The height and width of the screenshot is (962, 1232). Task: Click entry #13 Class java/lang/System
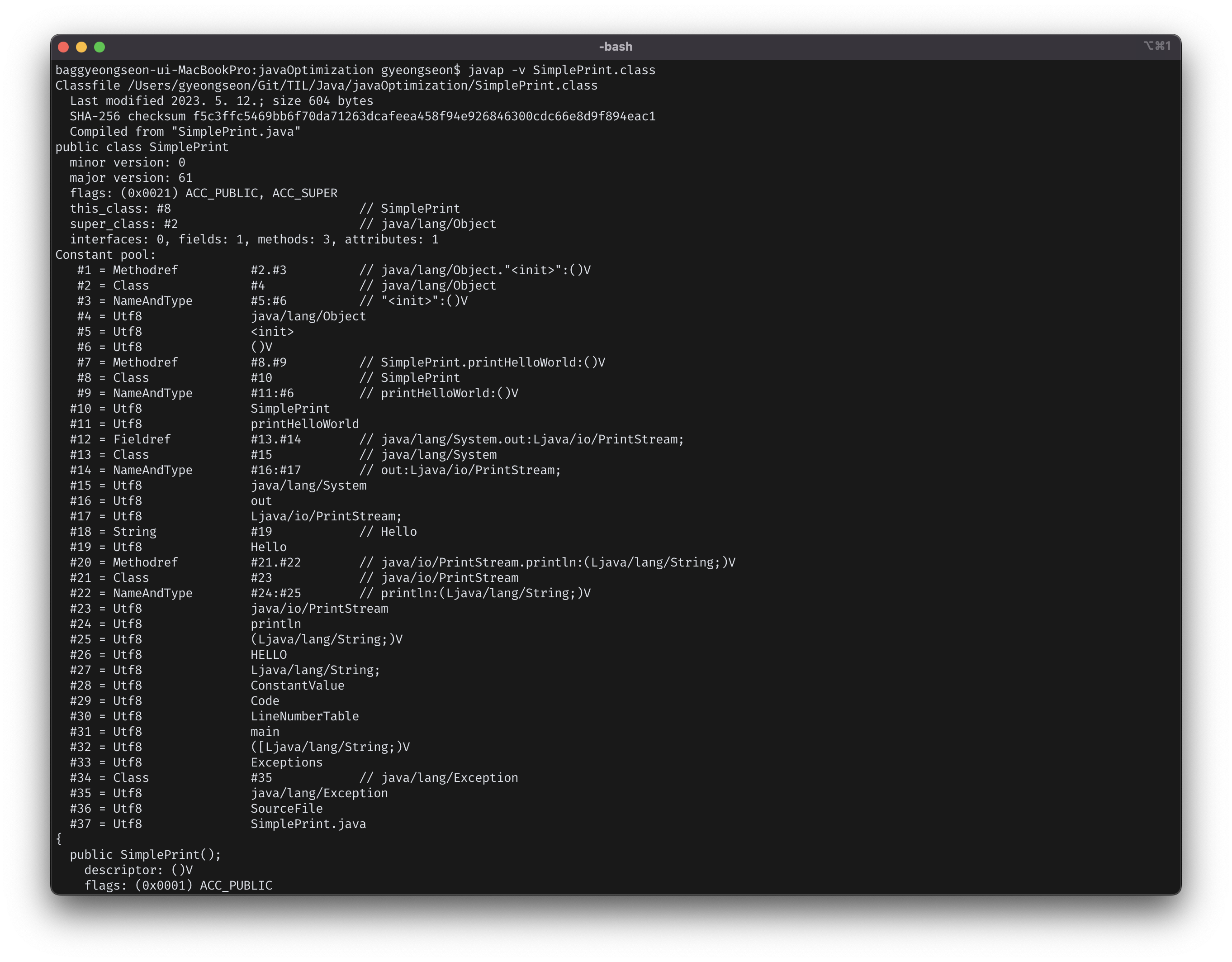point(283,455)
